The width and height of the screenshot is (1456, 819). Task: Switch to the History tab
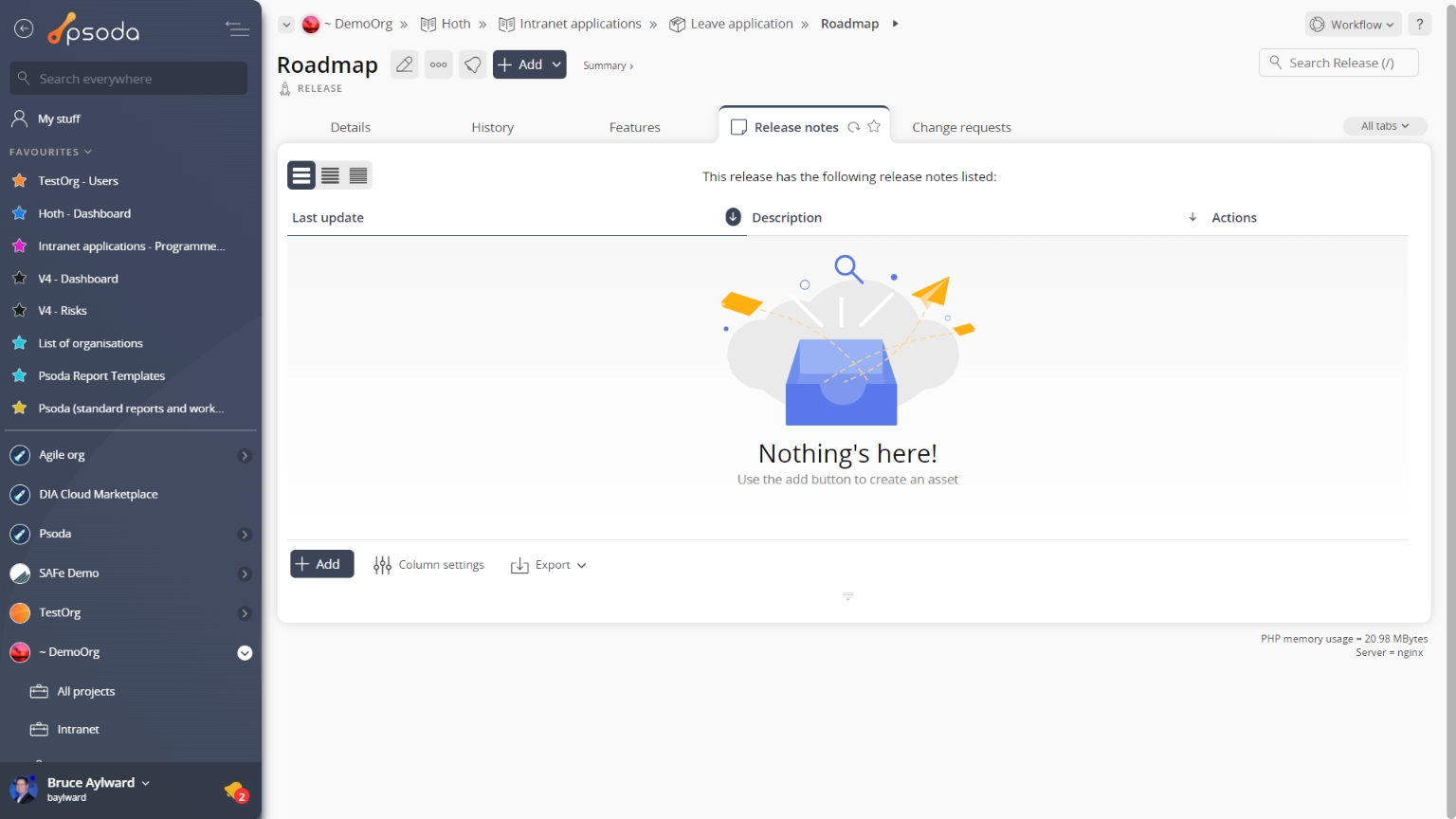point(493,127)
